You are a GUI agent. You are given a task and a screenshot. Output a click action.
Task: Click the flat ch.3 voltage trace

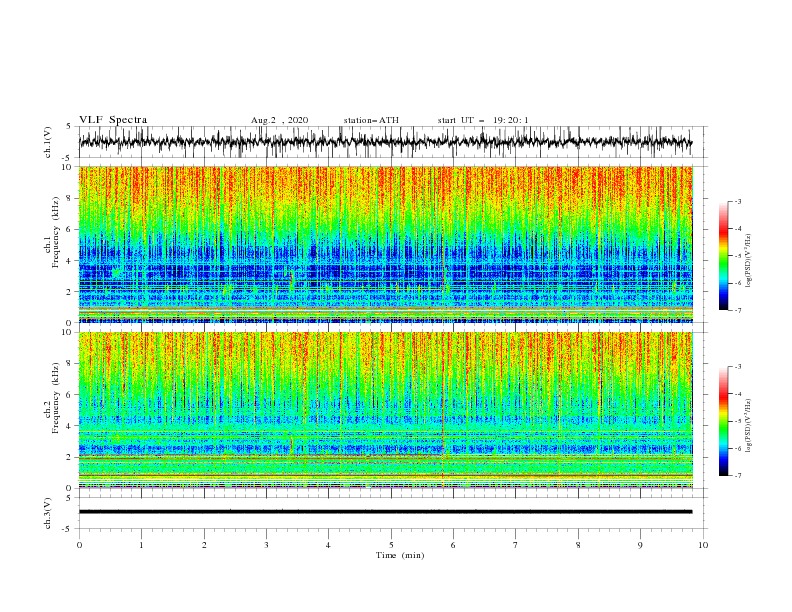click(385, 512)
